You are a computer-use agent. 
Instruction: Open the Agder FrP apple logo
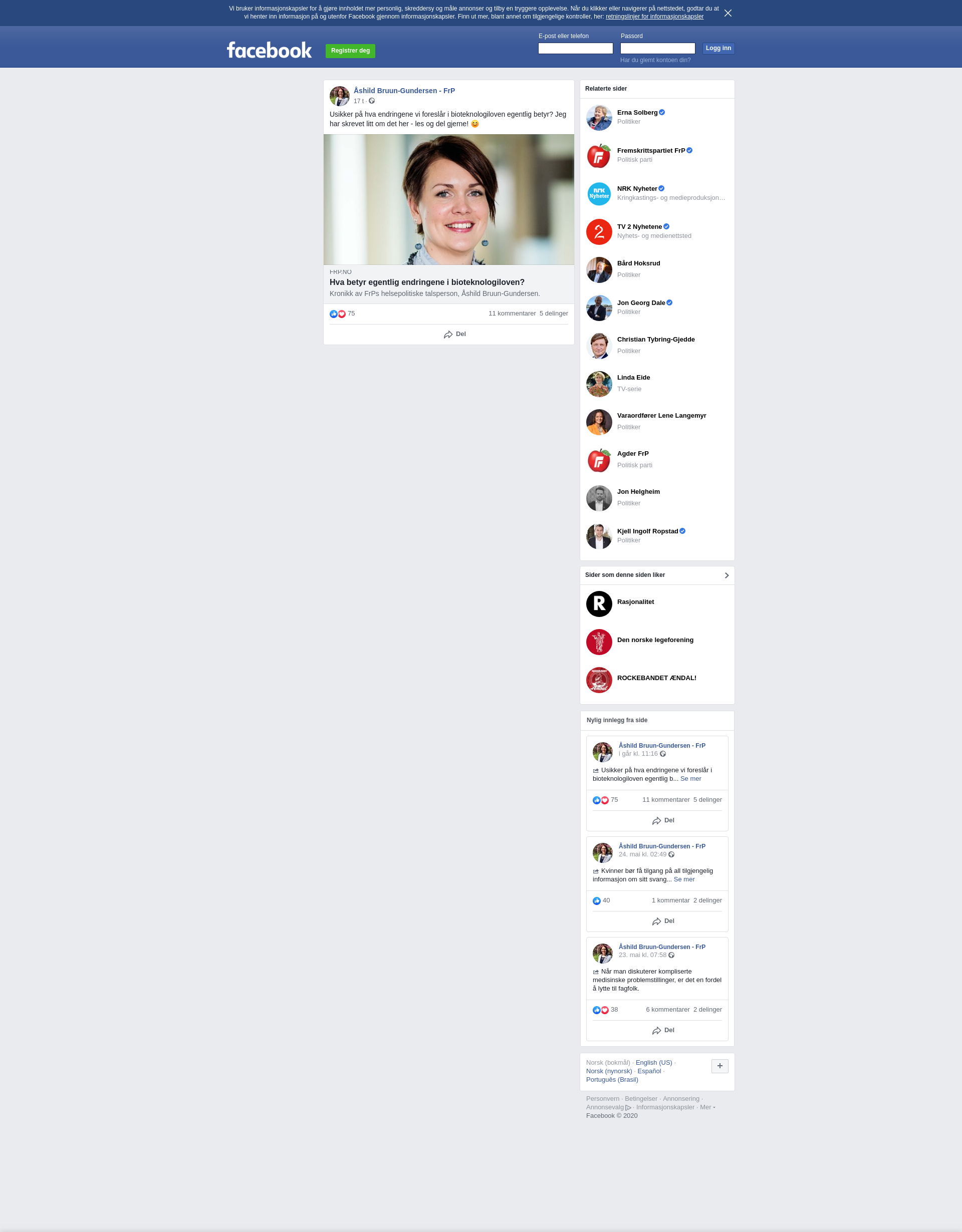(x=599, y=460)
